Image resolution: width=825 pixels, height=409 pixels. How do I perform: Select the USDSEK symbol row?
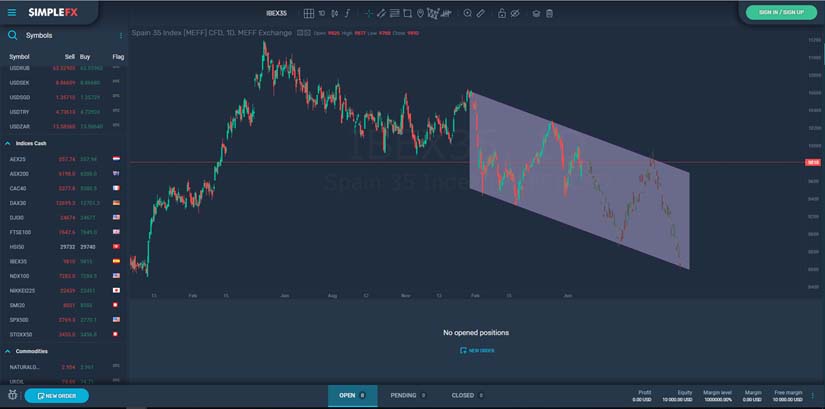pos(63,83)
